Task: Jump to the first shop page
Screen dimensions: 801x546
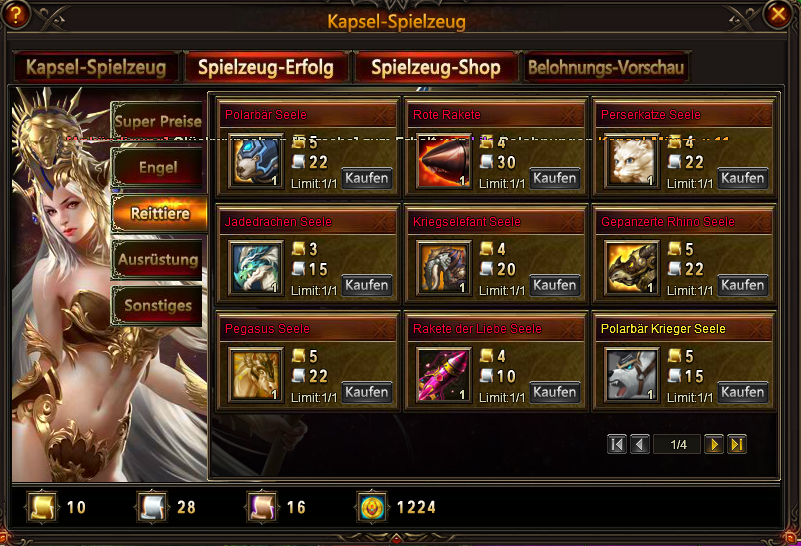Action: pos(617,444)
